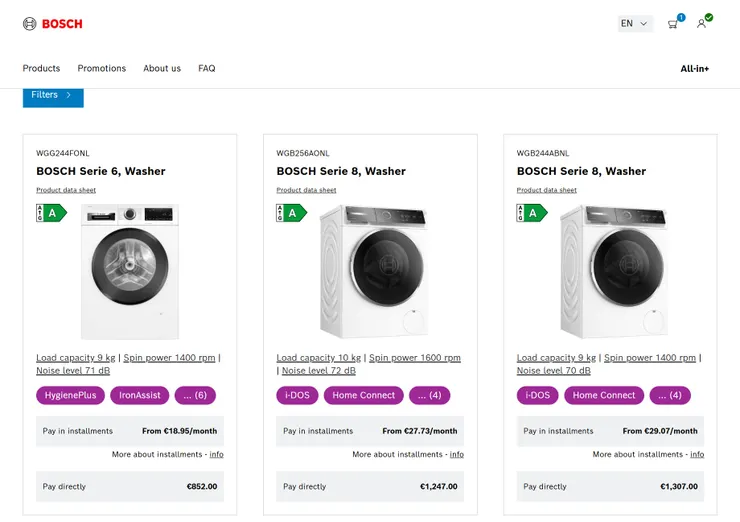Select the HygienePlus feature tag
The image size is (740, 522).
click(70, 395)
